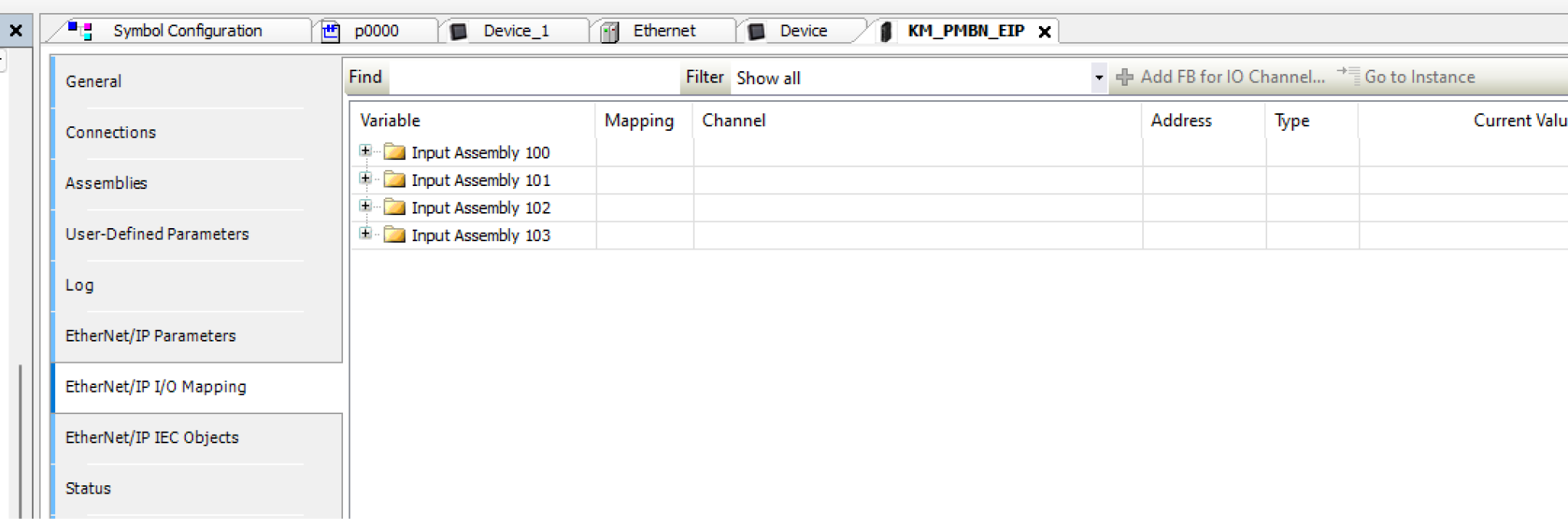Click the Symbol Configuration tab icon
Image resolution: width=1568 pixels, height=519 pixels.
(x=80, y=31)
